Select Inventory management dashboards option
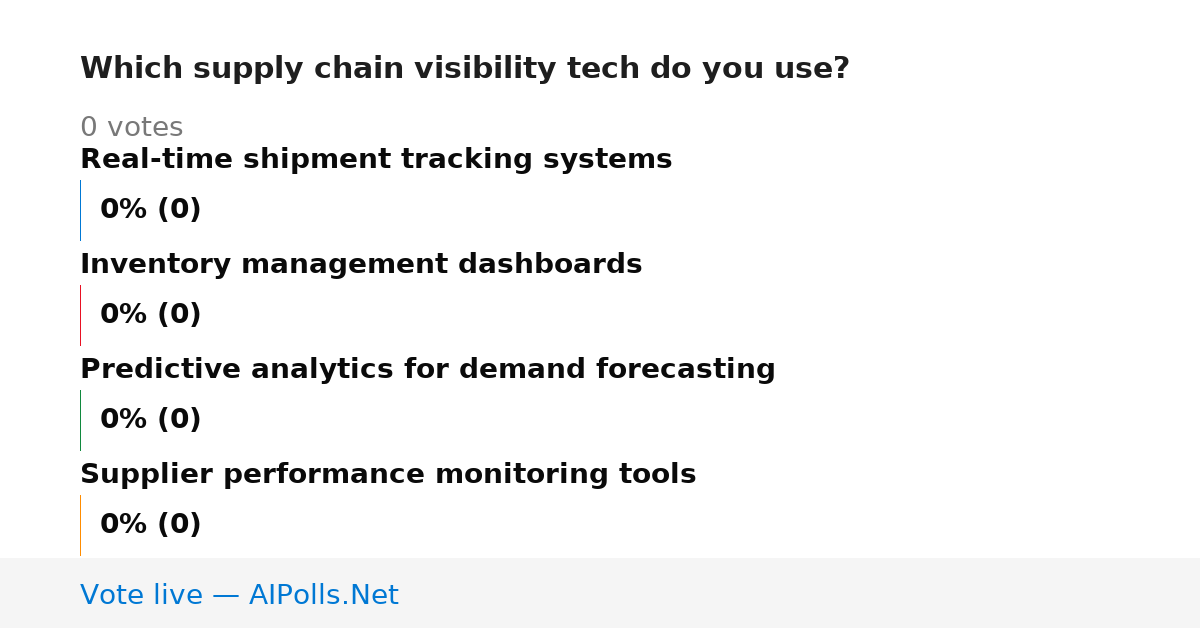Screen dimensions: 1200x628 pos(361,265)
